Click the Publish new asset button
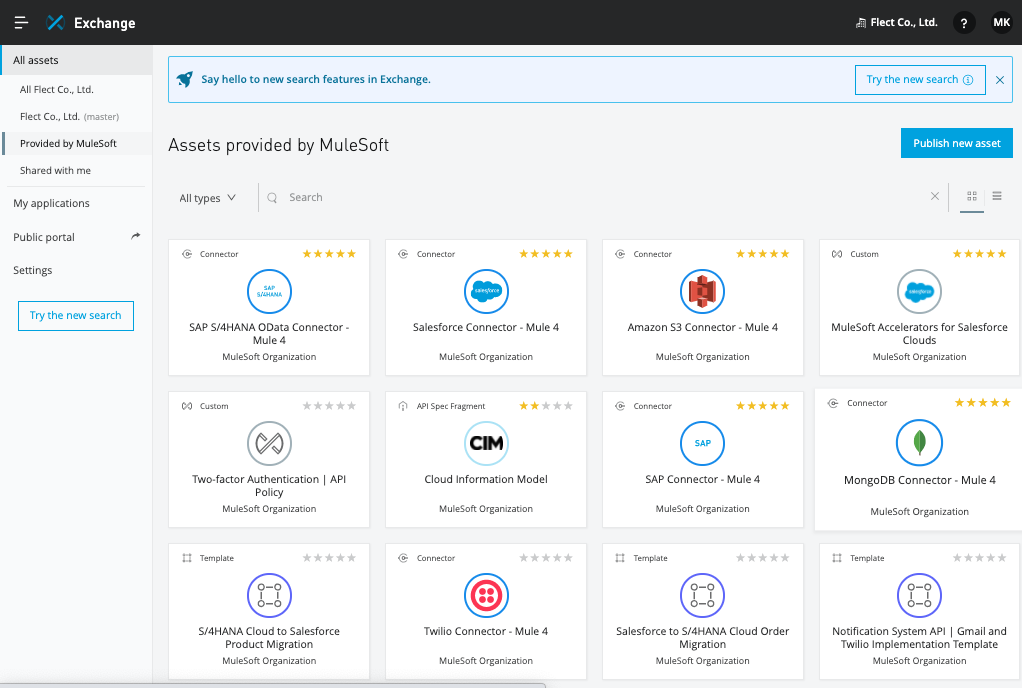Screen dimensions: 1022x688 tap(956, 143)
